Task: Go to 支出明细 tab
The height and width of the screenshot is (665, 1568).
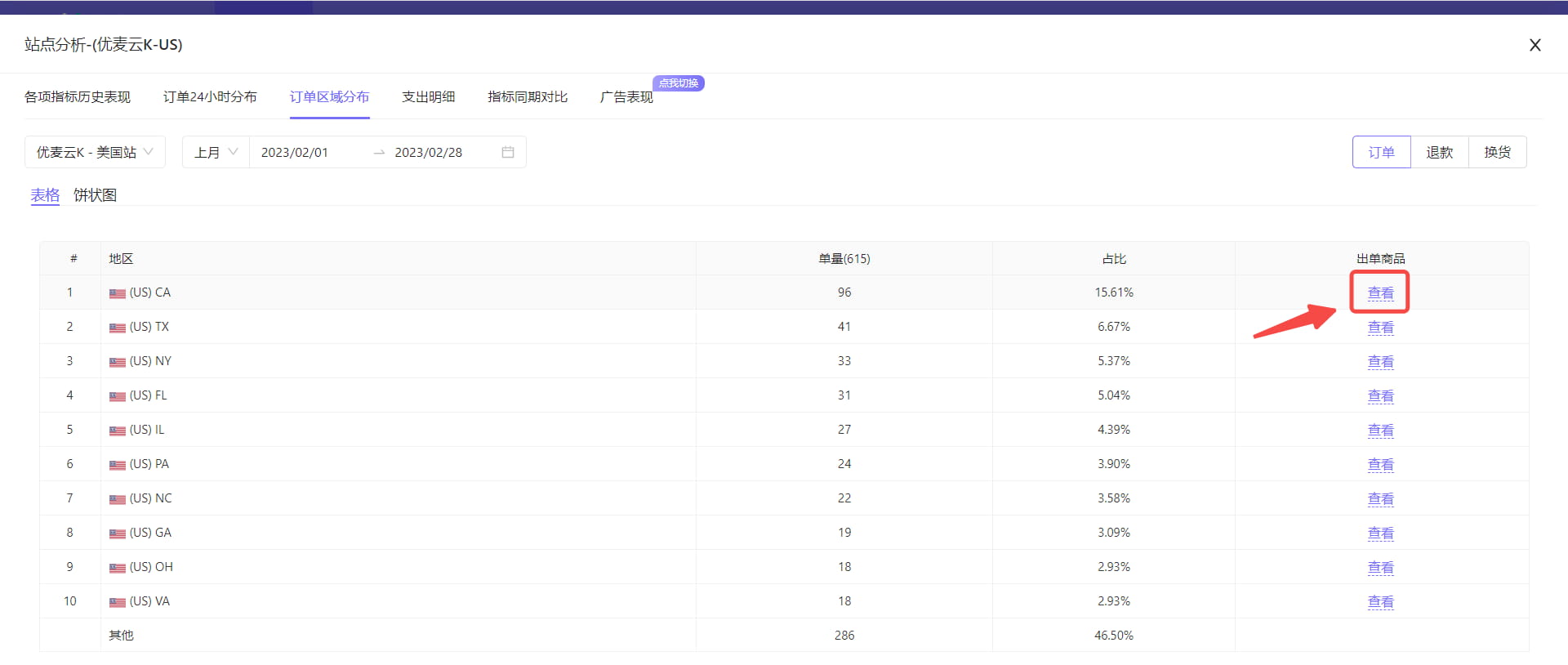Action: 429,97
